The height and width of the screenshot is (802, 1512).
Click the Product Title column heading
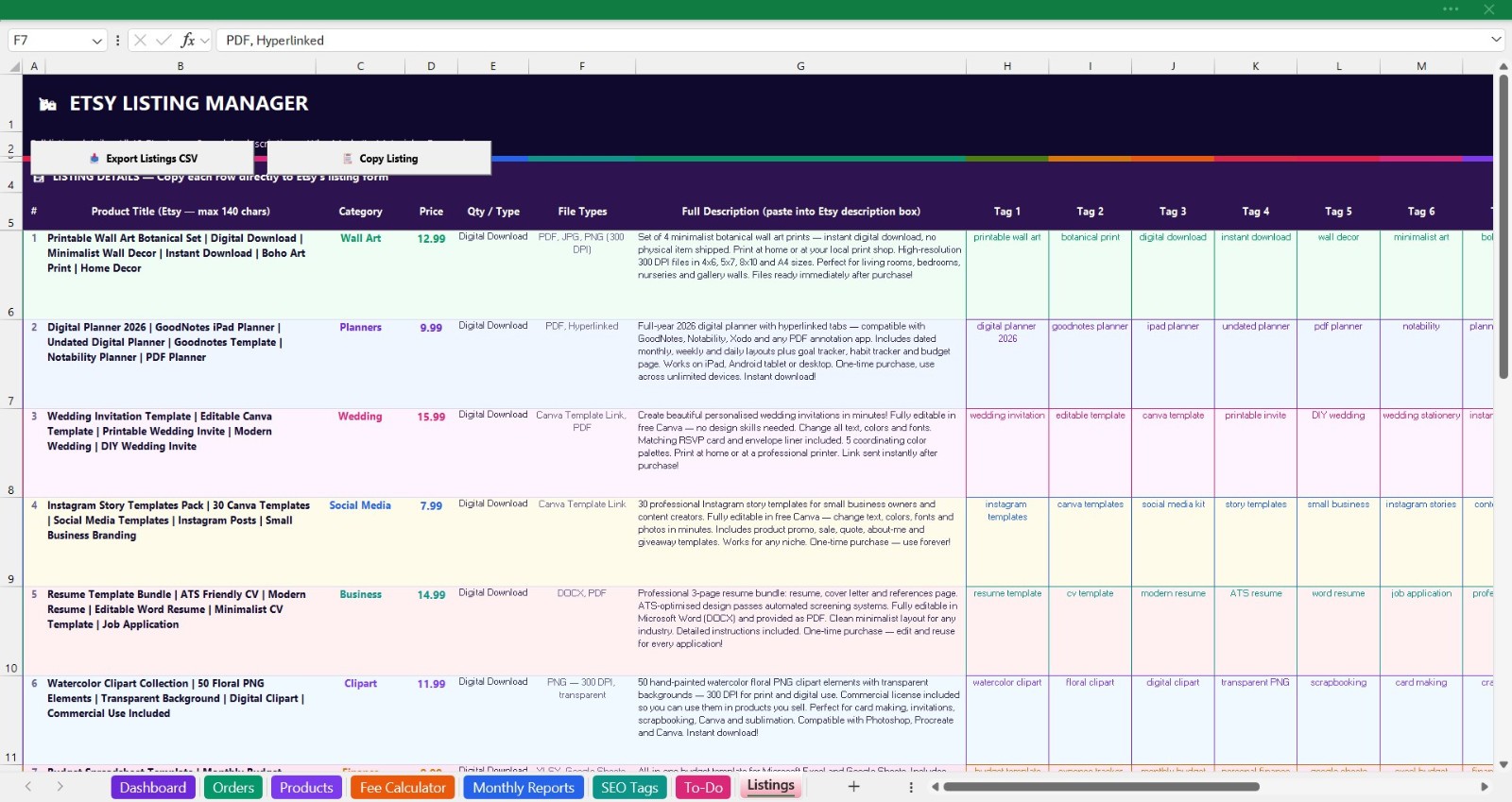180,212
